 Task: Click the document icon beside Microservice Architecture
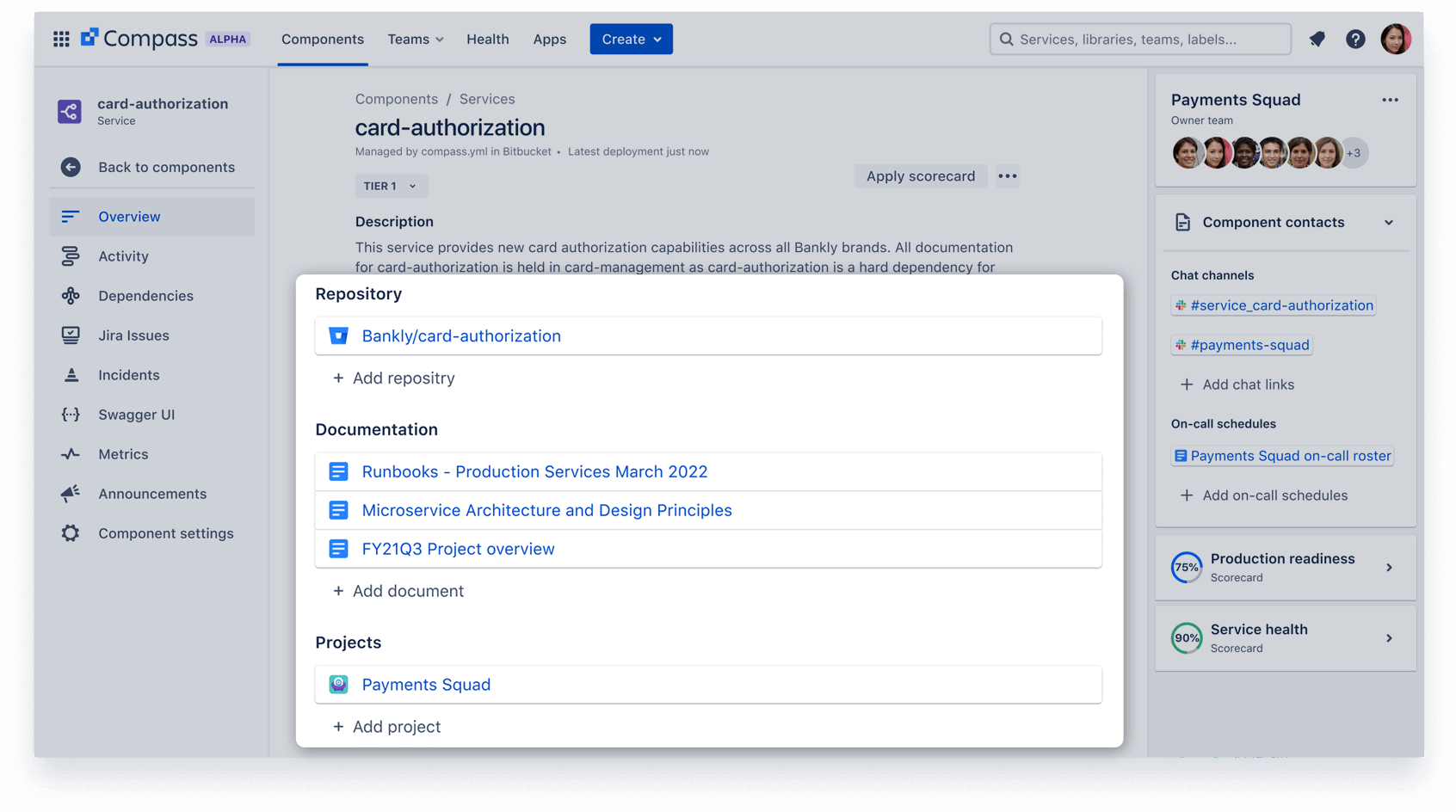coord(338,510)
